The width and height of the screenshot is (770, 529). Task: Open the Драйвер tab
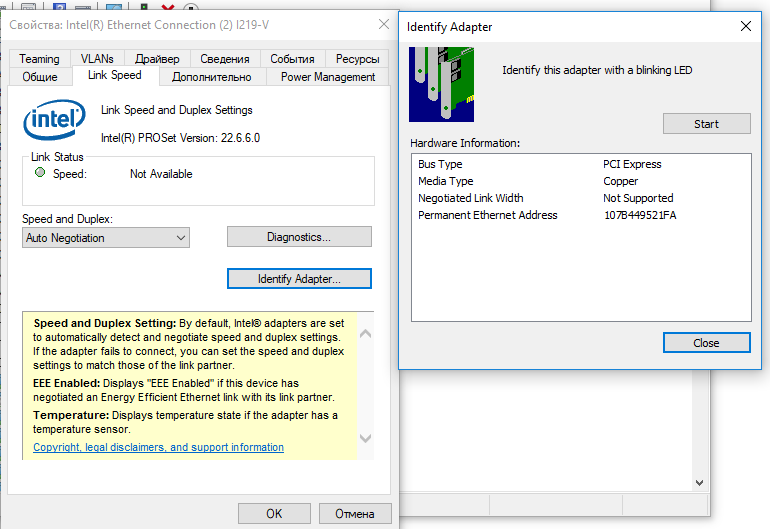(x=157, y=58)
